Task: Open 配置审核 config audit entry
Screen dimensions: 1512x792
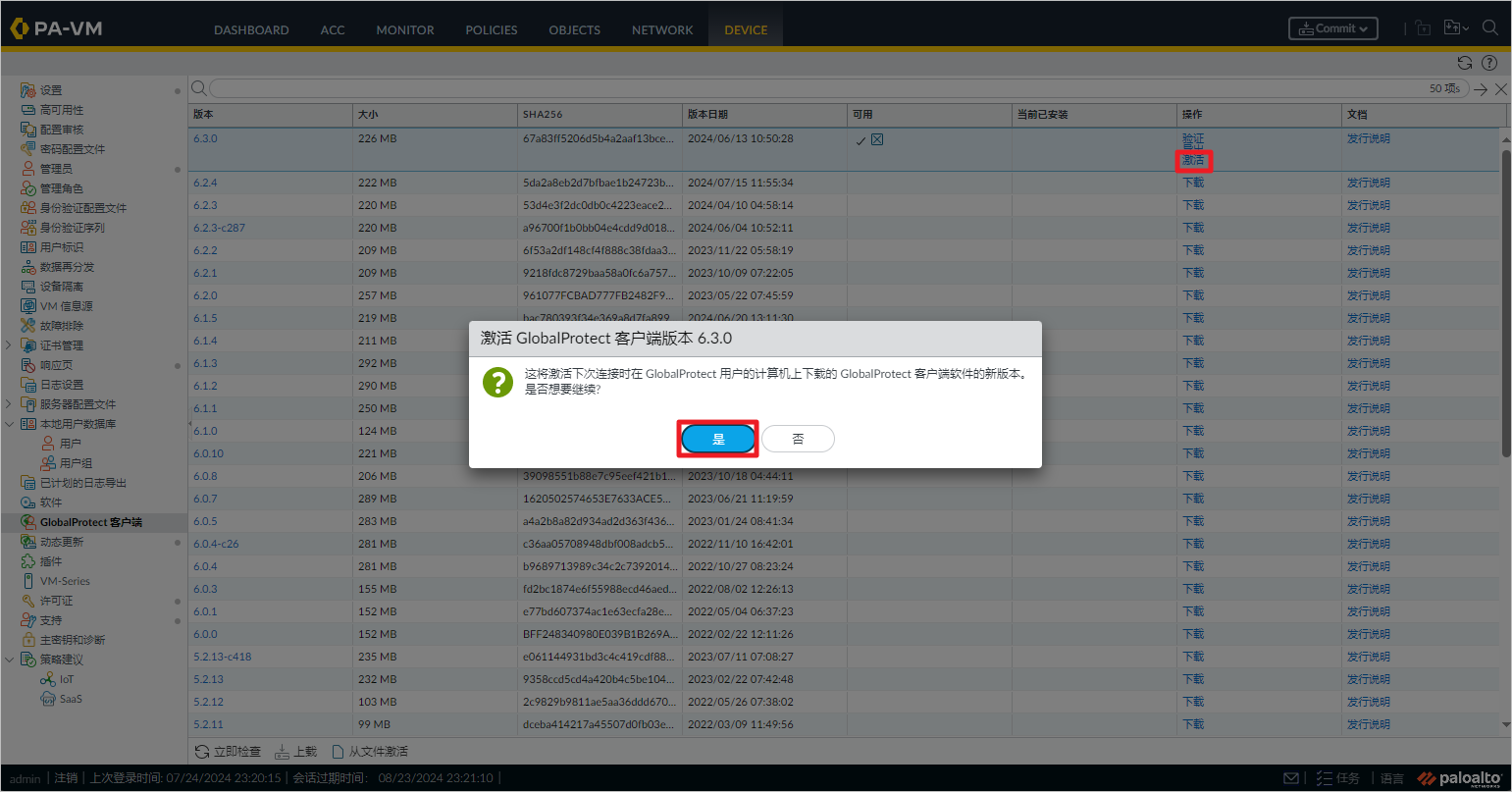Action: [61, 130]
